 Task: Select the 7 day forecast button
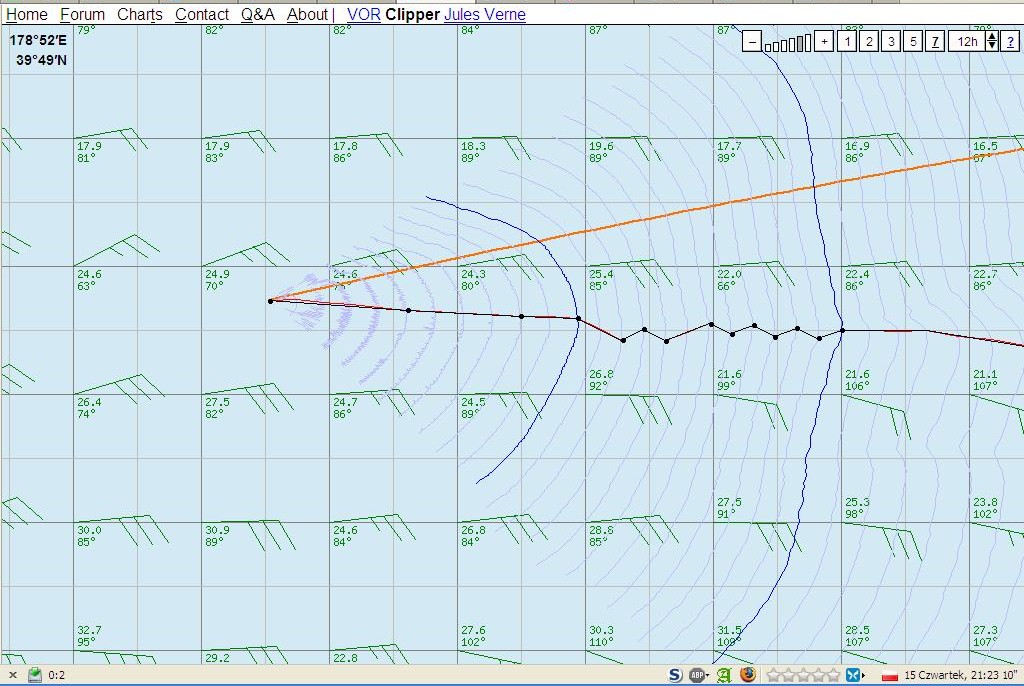(x=935, y=41)
